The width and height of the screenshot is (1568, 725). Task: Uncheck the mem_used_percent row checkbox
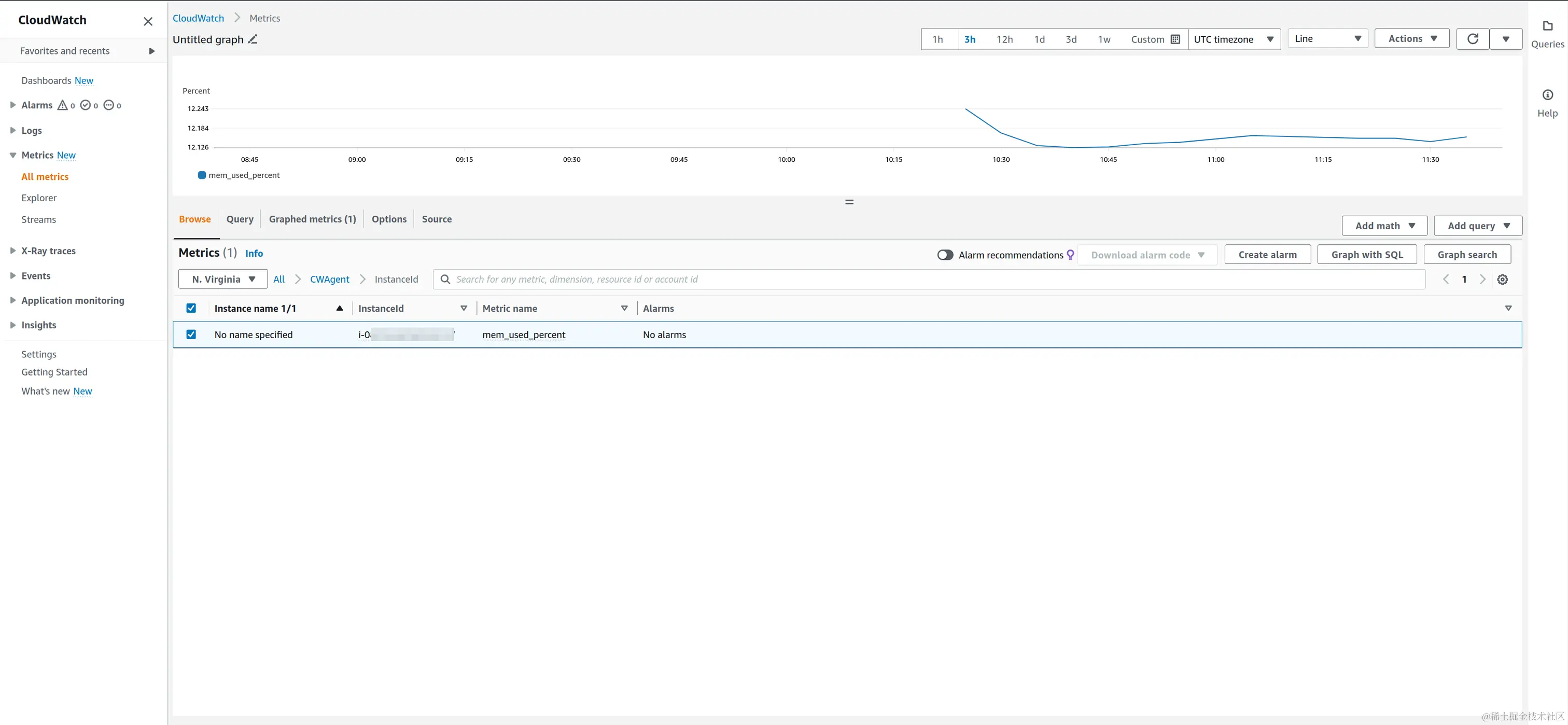(191, 335)
